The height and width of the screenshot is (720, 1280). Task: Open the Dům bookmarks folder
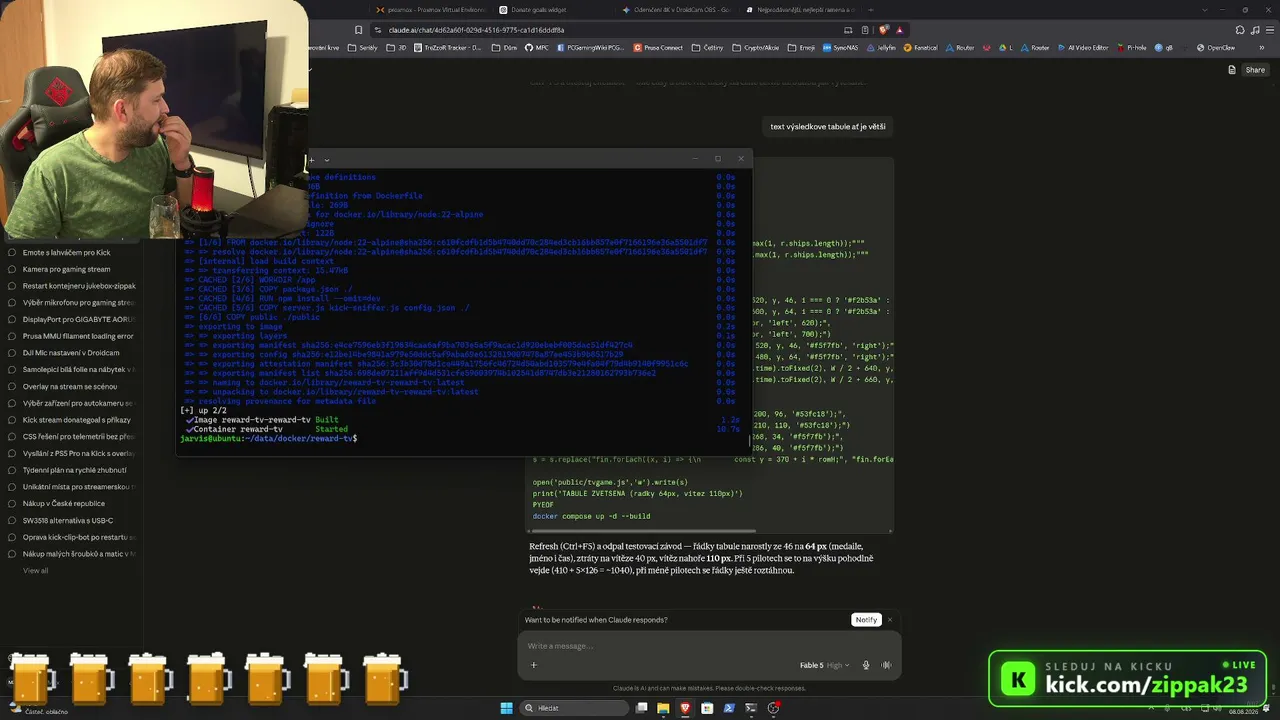(505, 48)
